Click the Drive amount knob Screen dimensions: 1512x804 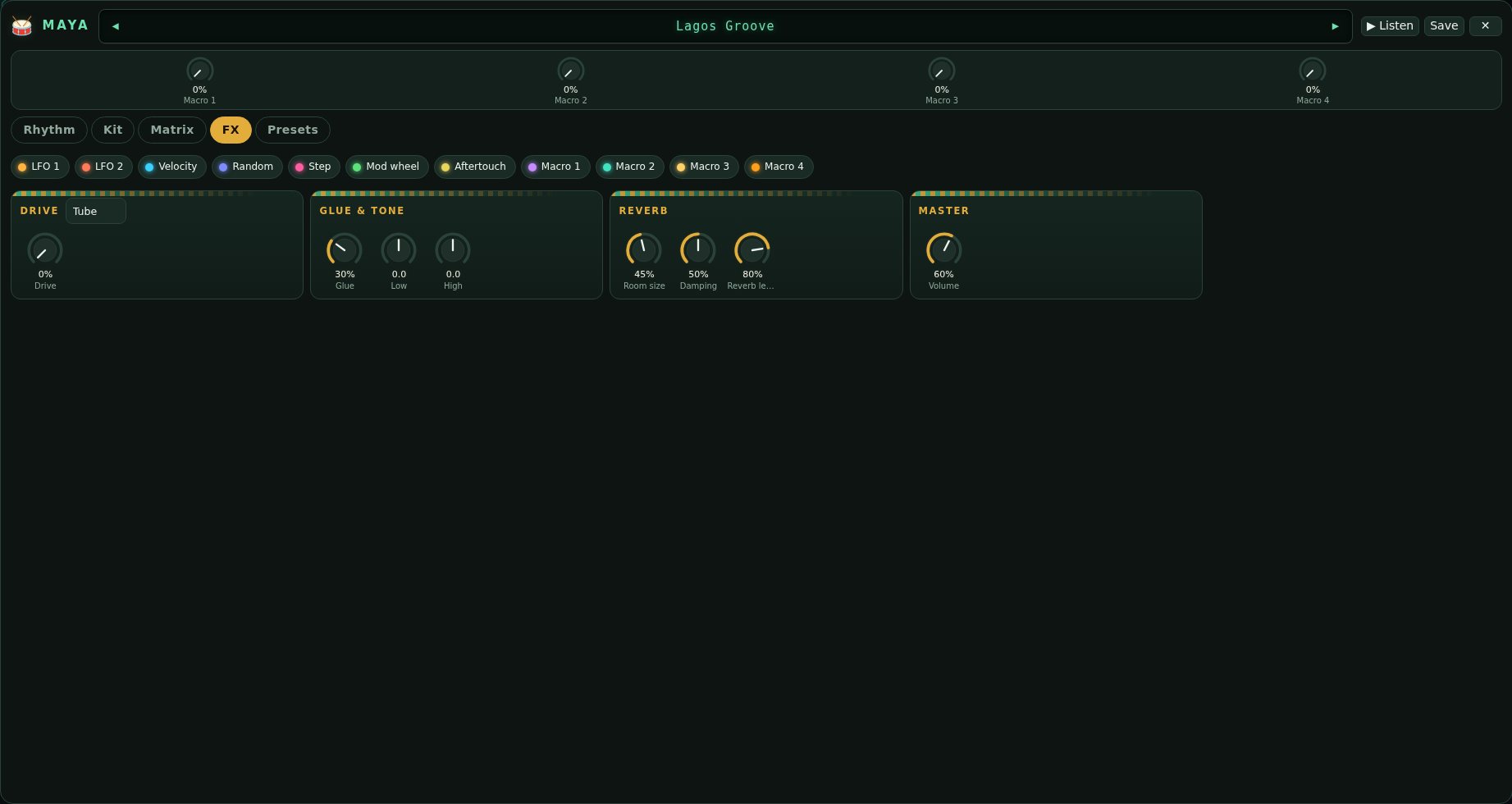[45, 250]
